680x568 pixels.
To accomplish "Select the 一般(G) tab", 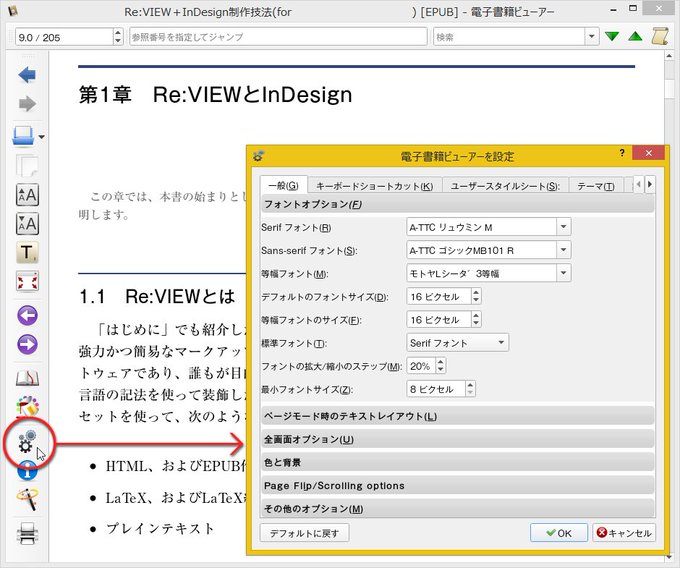I will pos(284,186).
